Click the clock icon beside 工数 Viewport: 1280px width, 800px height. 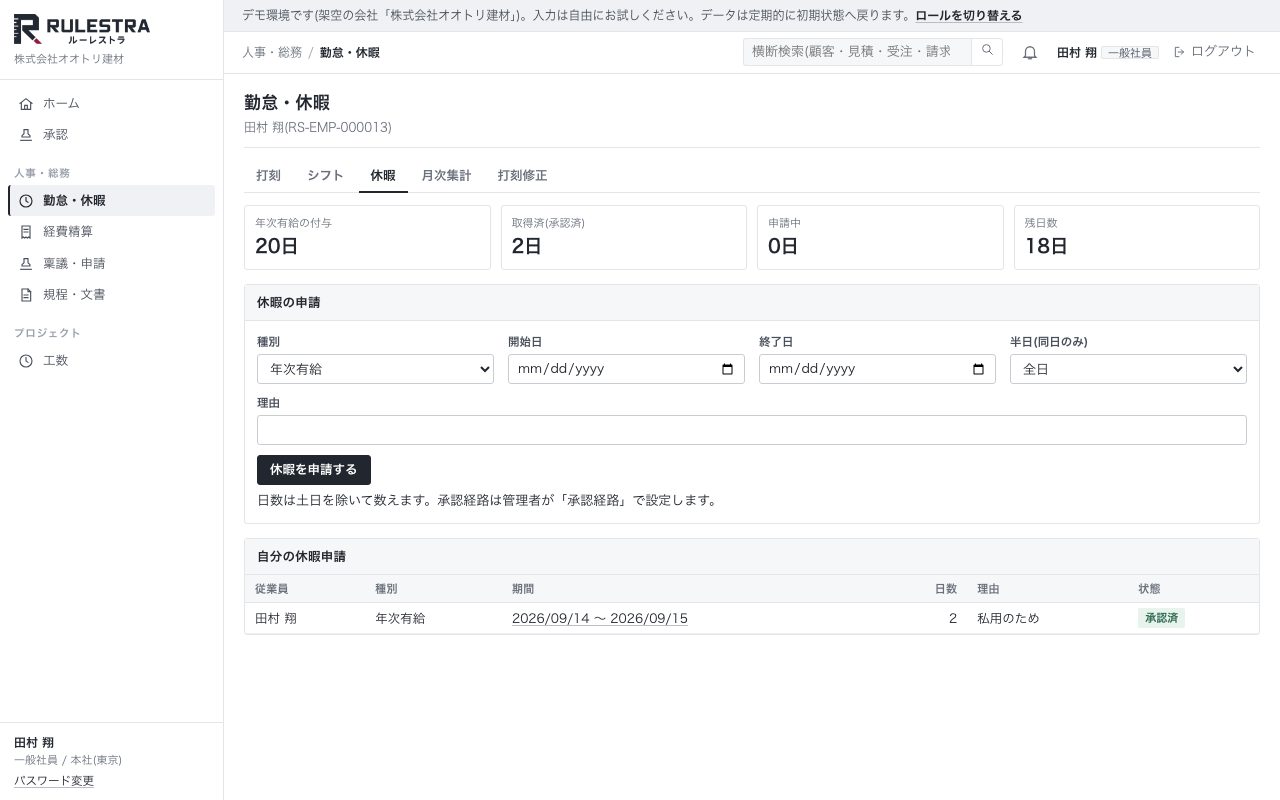(26, 361)
